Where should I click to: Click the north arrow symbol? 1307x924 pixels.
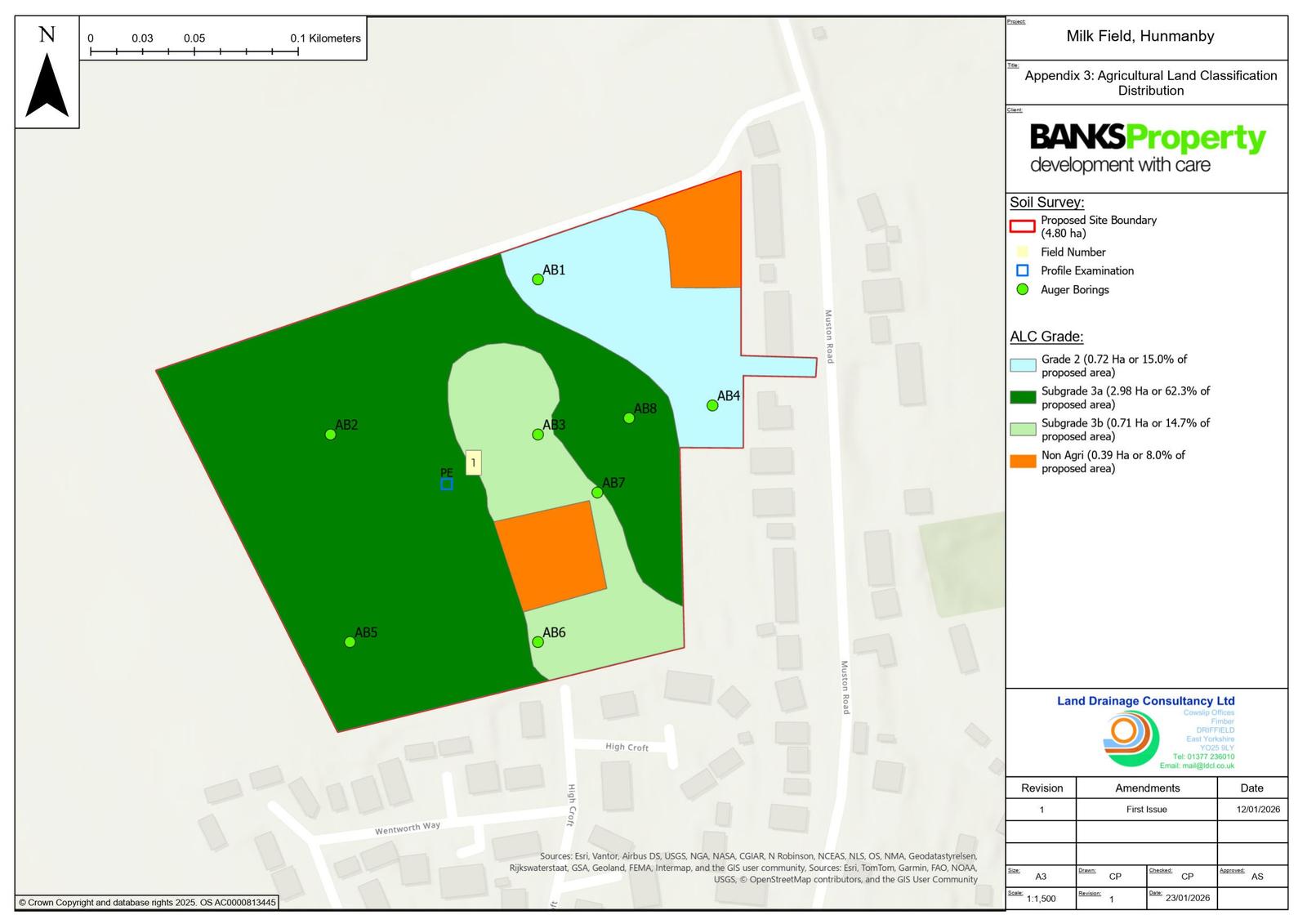point(47,85)
